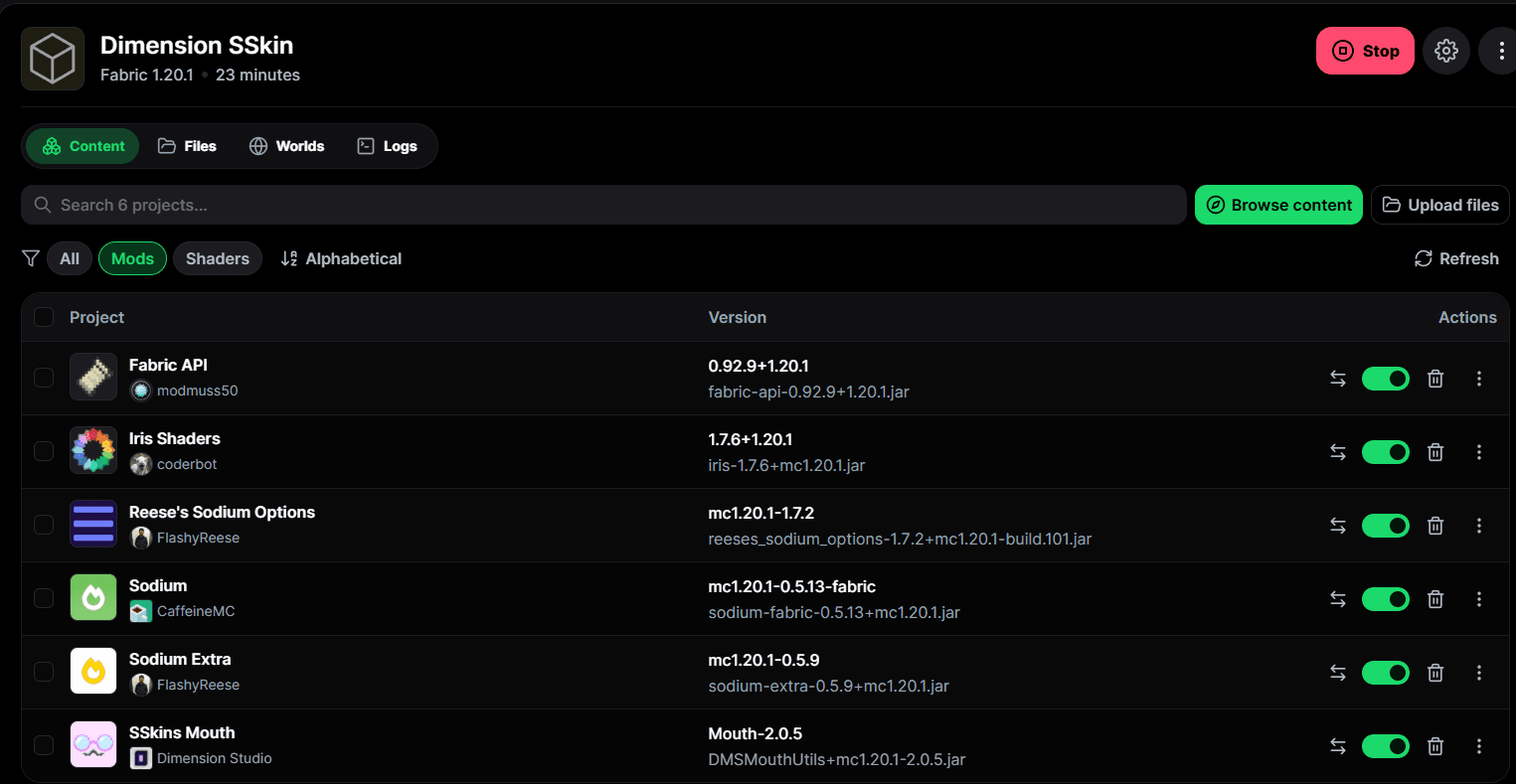Switch to the Content tab

[83, 146]
